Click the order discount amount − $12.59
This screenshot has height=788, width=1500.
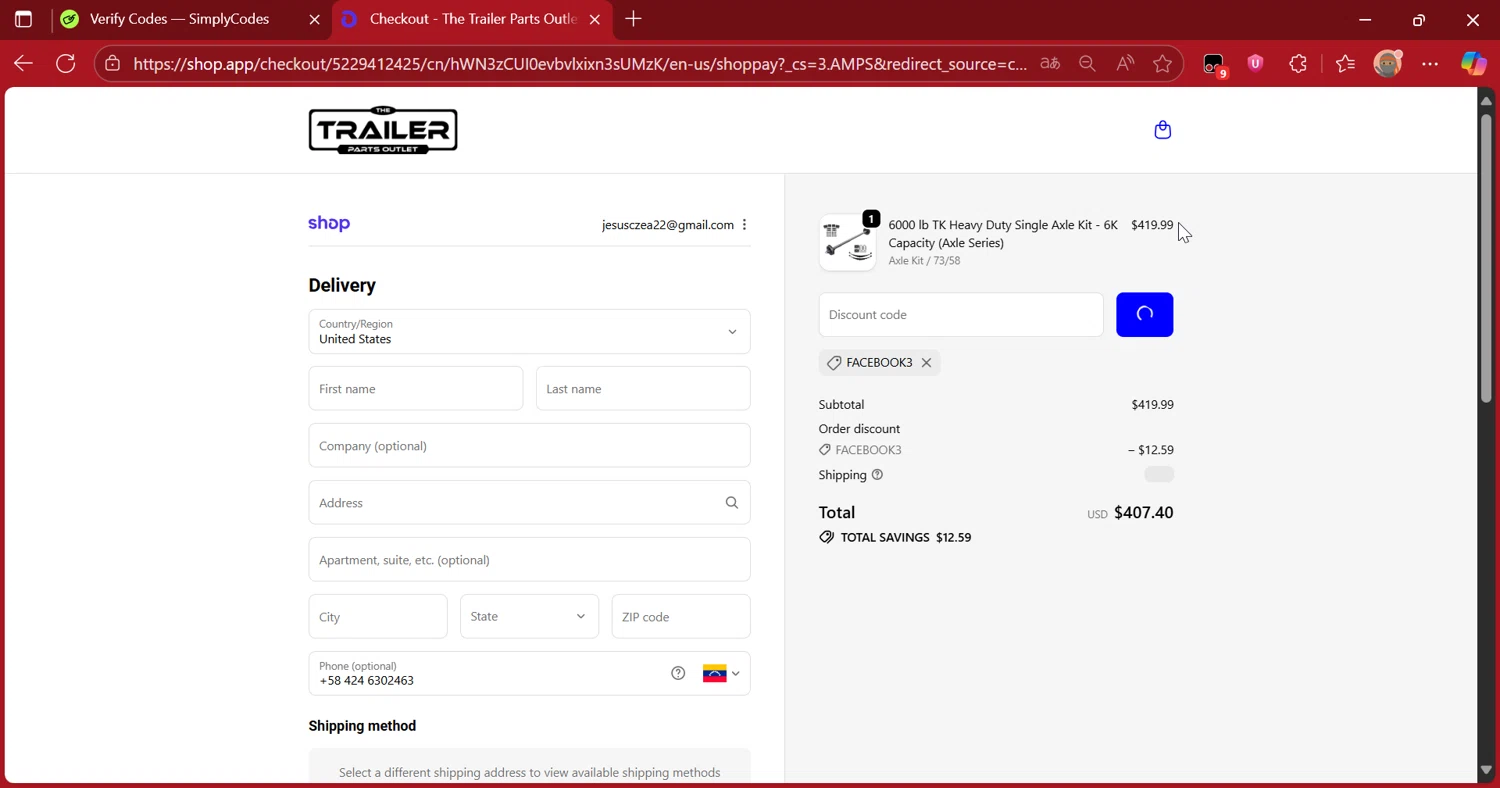point(1151,450)
